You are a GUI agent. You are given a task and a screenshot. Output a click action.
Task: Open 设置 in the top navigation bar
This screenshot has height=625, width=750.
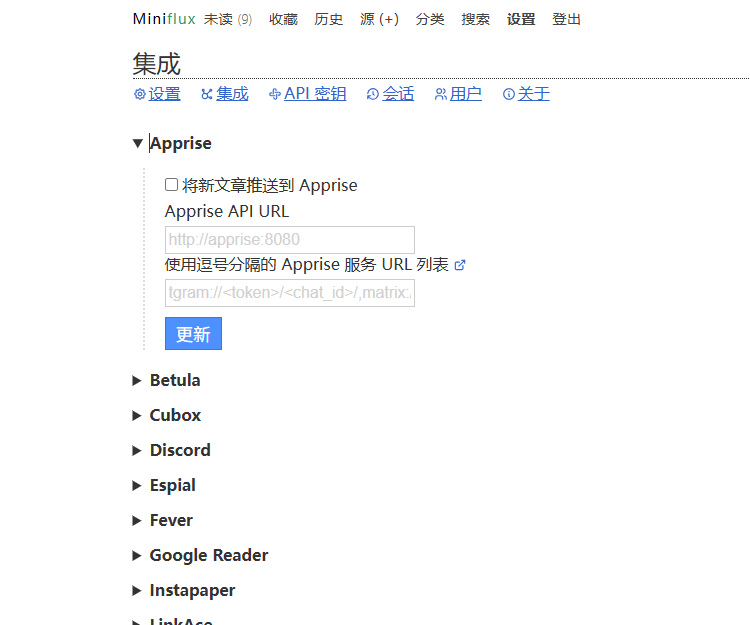pyautogui.click(x=521, y=19)
